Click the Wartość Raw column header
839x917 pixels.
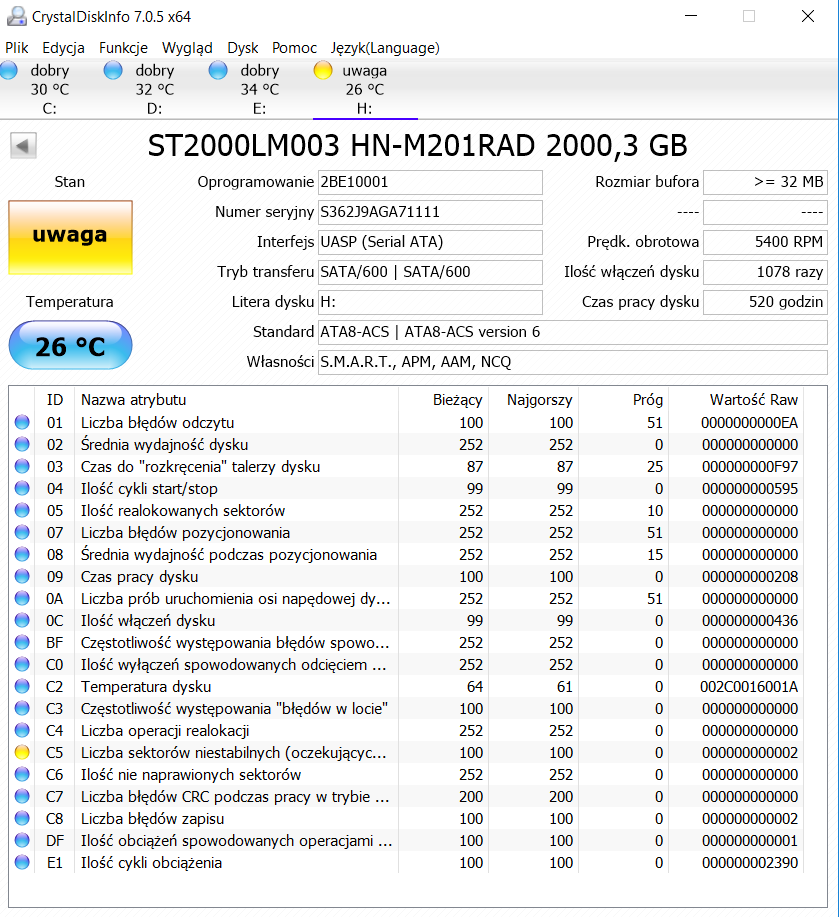[736, 399]
